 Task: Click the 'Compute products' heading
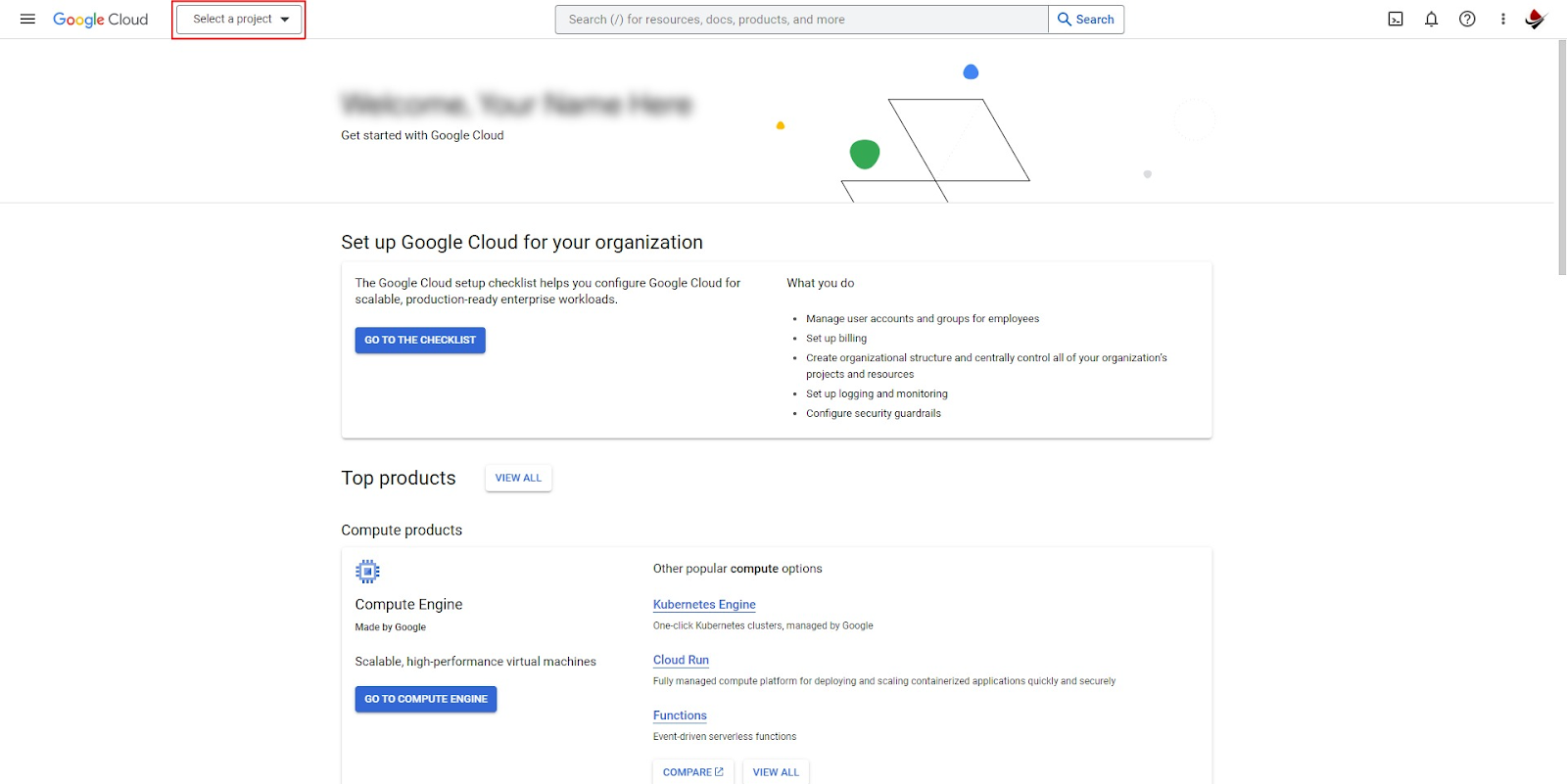click(402, 530)
